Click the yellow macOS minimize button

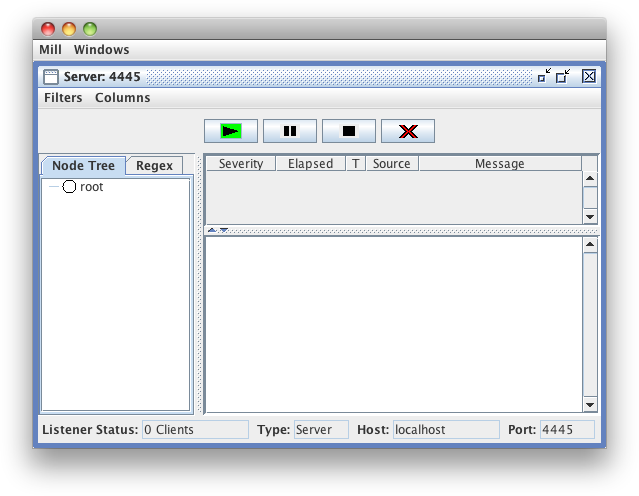click(x=69, y=29)
